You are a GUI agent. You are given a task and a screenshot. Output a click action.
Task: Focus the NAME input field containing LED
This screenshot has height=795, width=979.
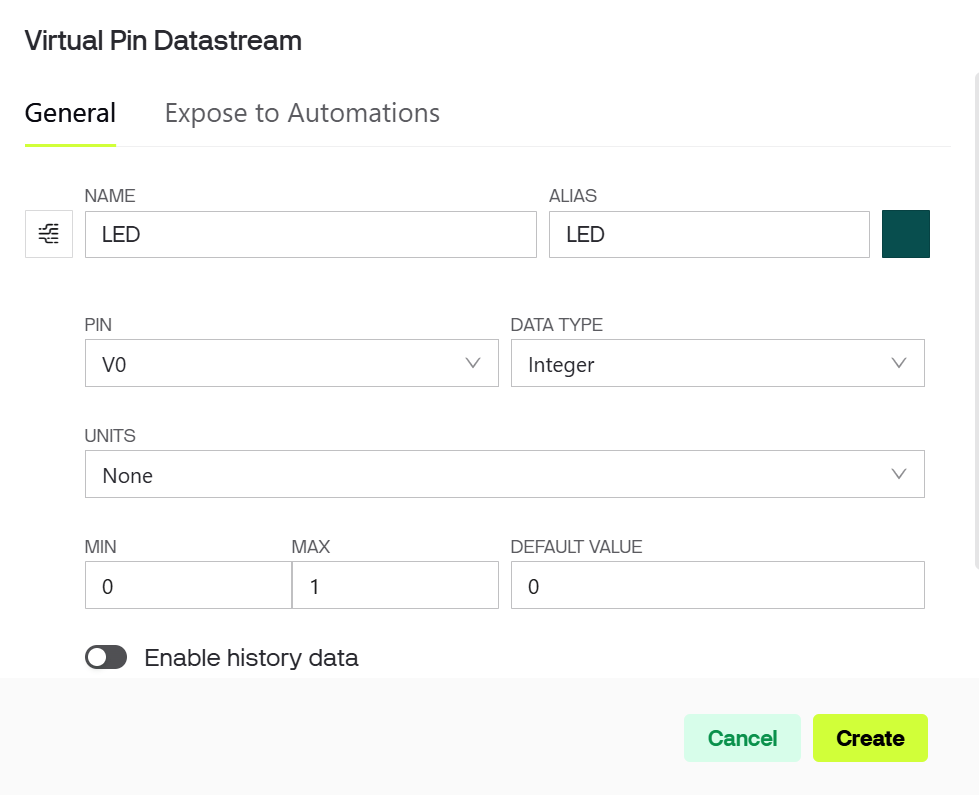(x=310, y=235)
